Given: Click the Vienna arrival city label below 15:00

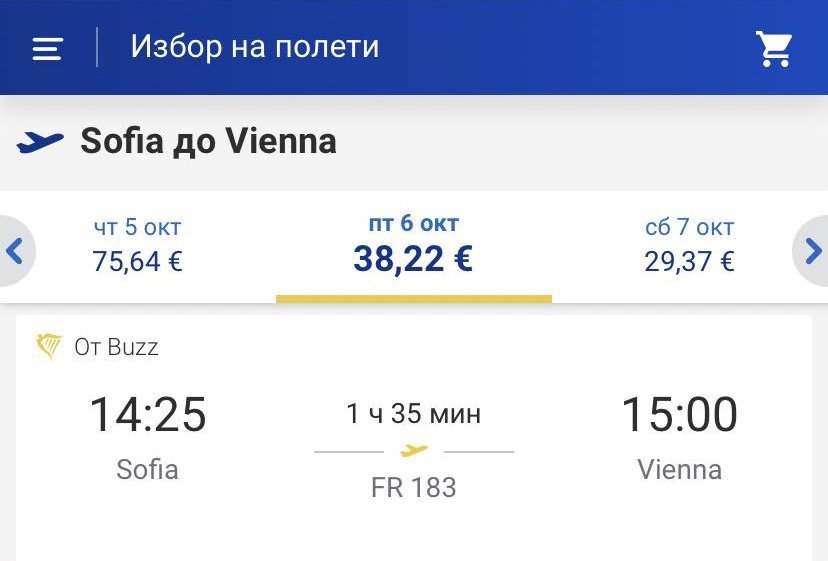Looking at the screenshot, I should point(679,469).
